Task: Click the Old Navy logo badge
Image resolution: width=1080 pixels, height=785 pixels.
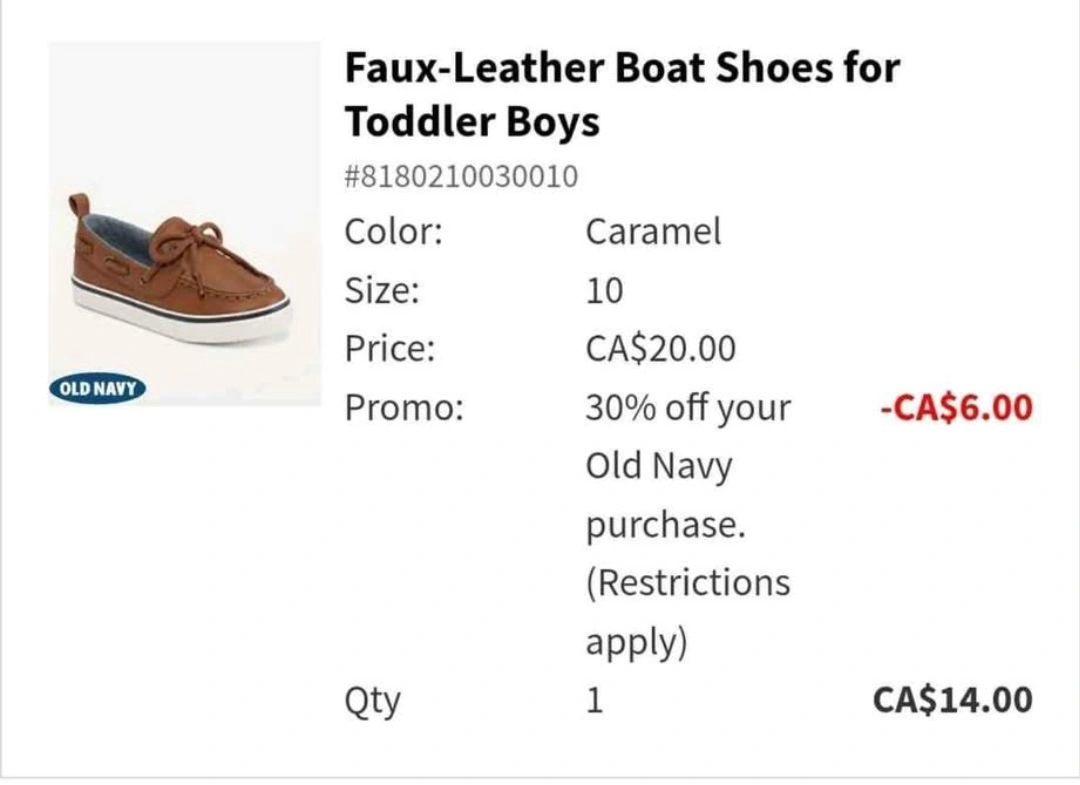Action: (97, 388)
